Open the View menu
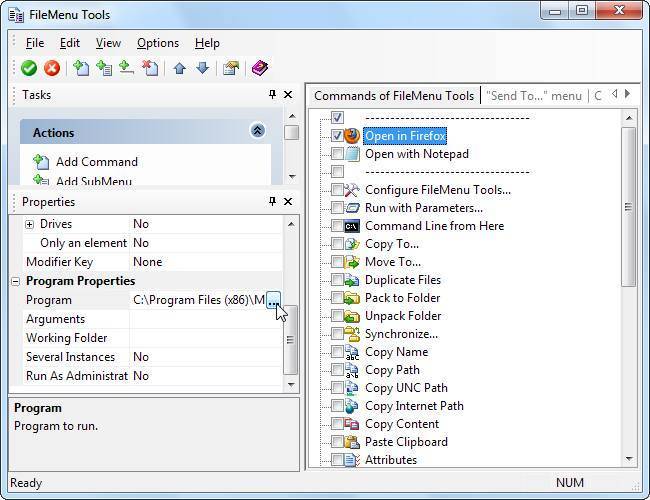This screenshot has width=650, height=500. 108,43
